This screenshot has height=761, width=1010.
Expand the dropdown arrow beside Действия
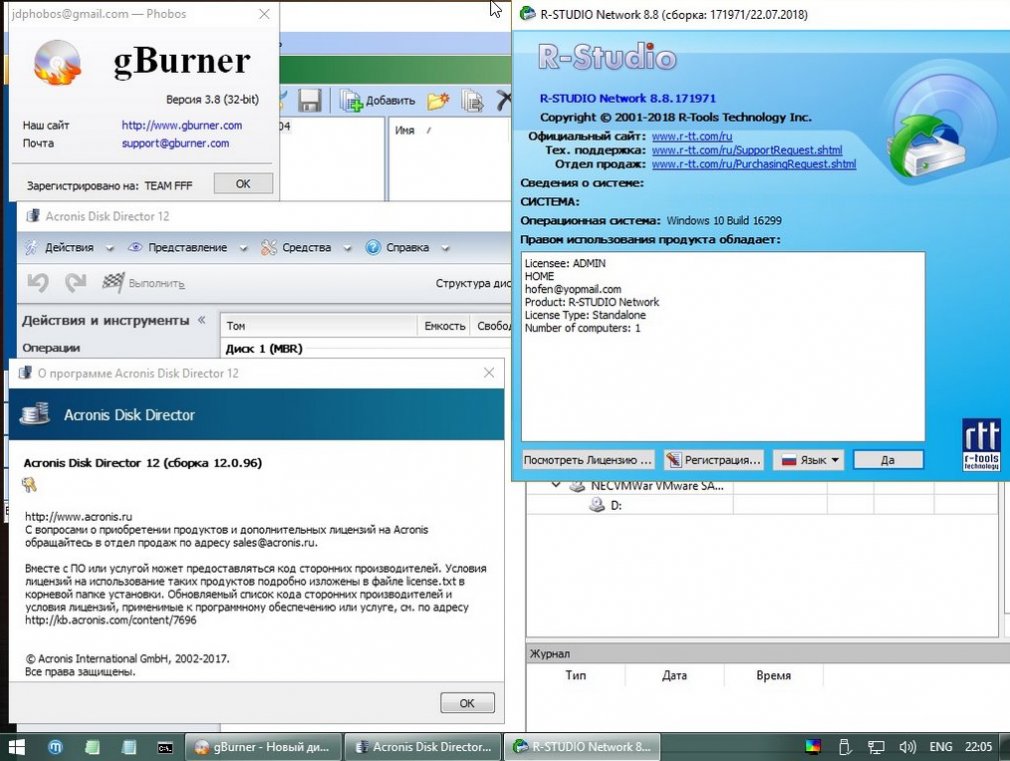[x=110, y=248]
